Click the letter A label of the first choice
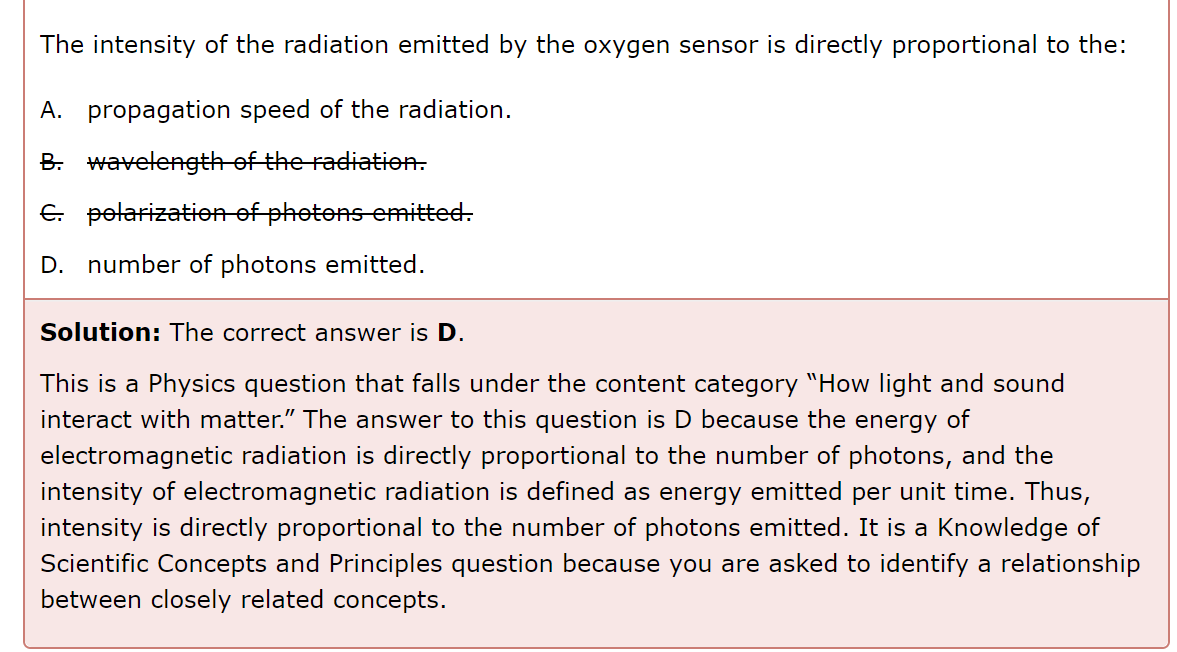Screen dimensions: 1177x652 [x=51, y=110]
